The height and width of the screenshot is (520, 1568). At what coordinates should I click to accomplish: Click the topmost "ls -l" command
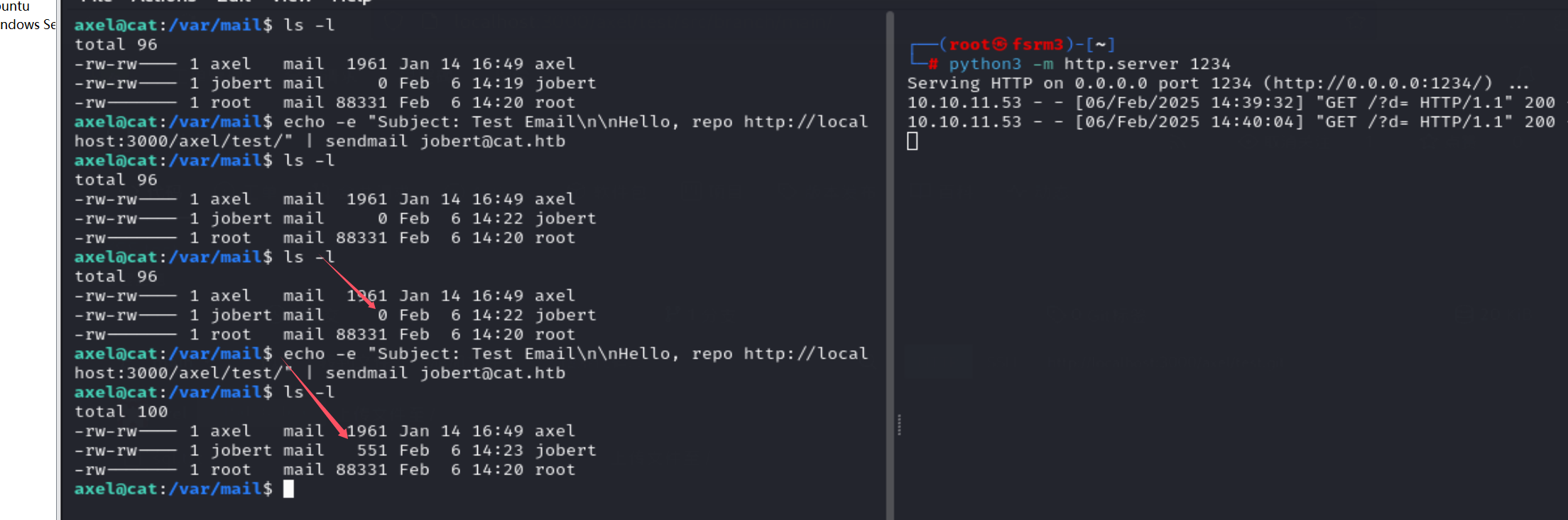pyautogui.click(x=309, y=26)
